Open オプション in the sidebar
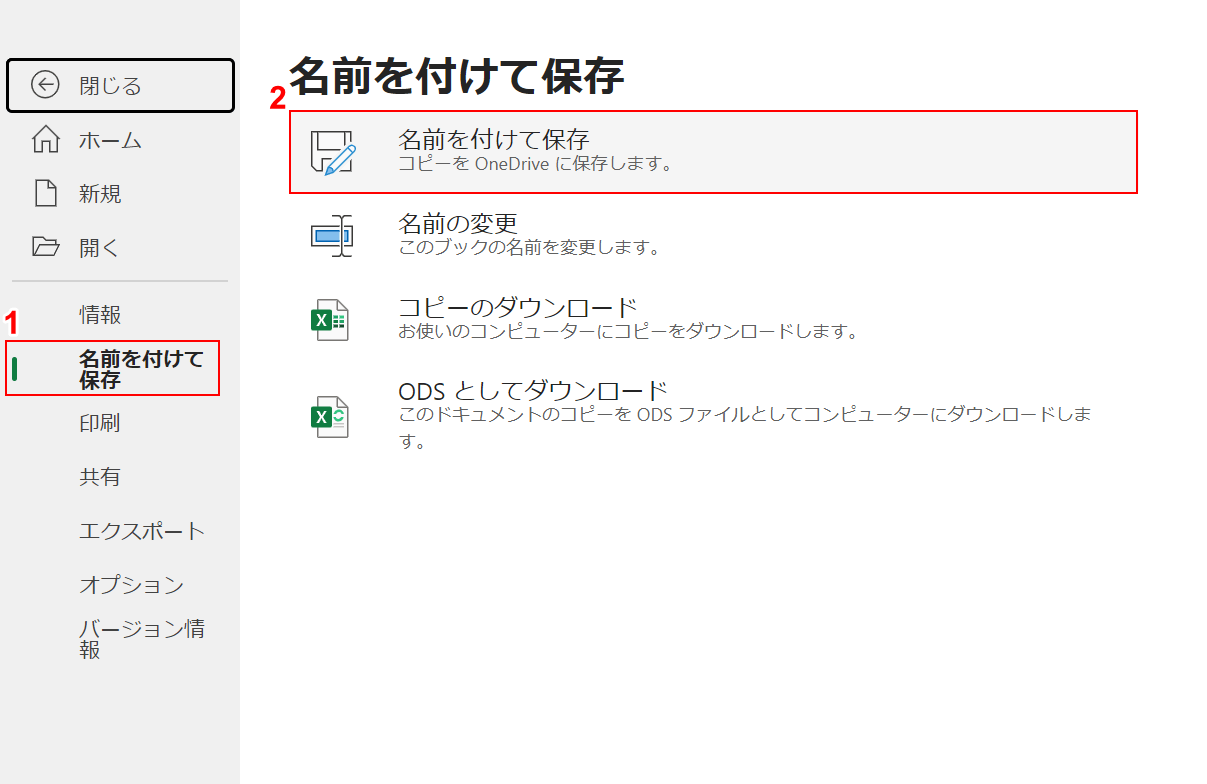 [x=132, y=585]
